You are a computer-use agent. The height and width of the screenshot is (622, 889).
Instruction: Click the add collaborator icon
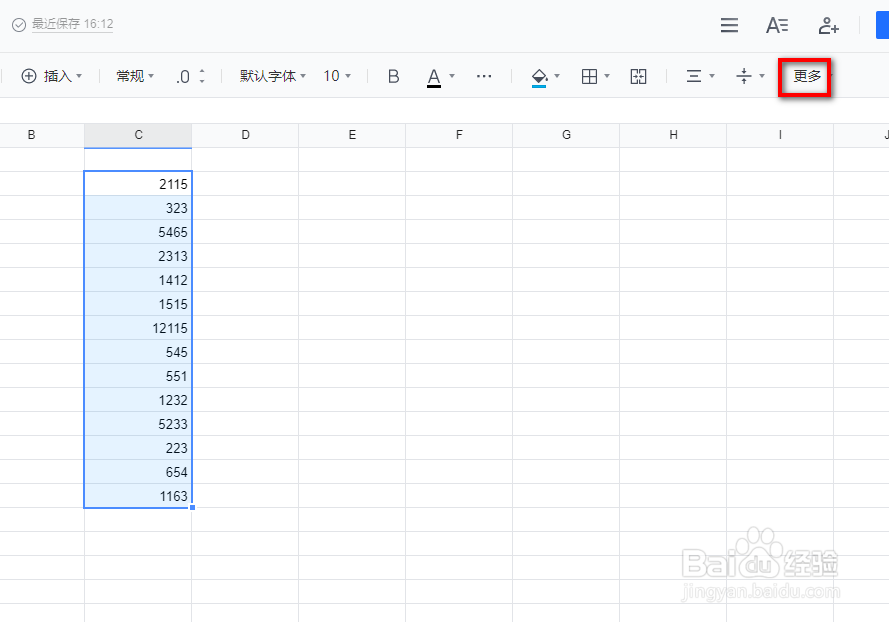pyautogui.click(x=828, y=26)
